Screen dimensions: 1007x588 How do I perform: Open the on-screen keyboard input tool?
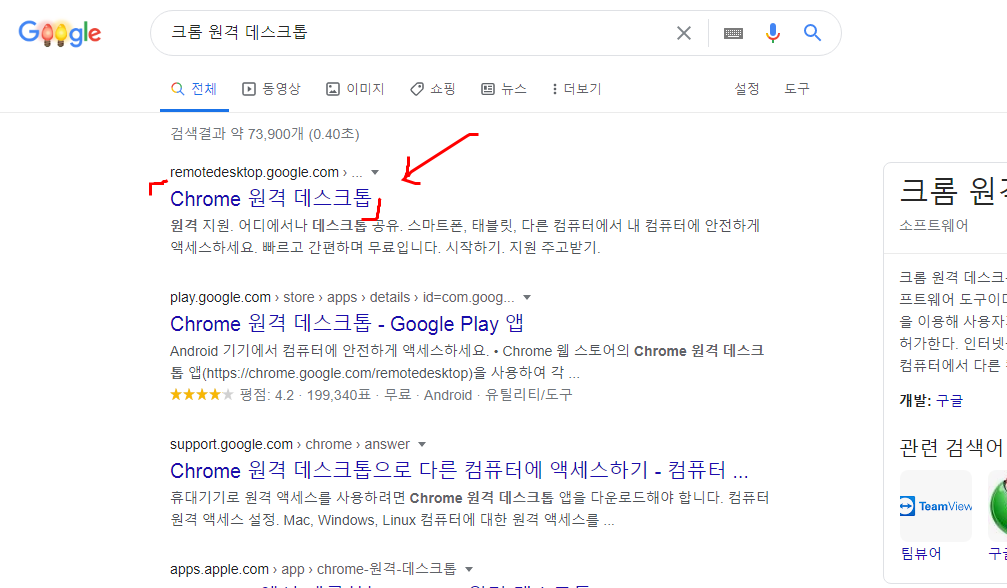click(x=733, y=33)
